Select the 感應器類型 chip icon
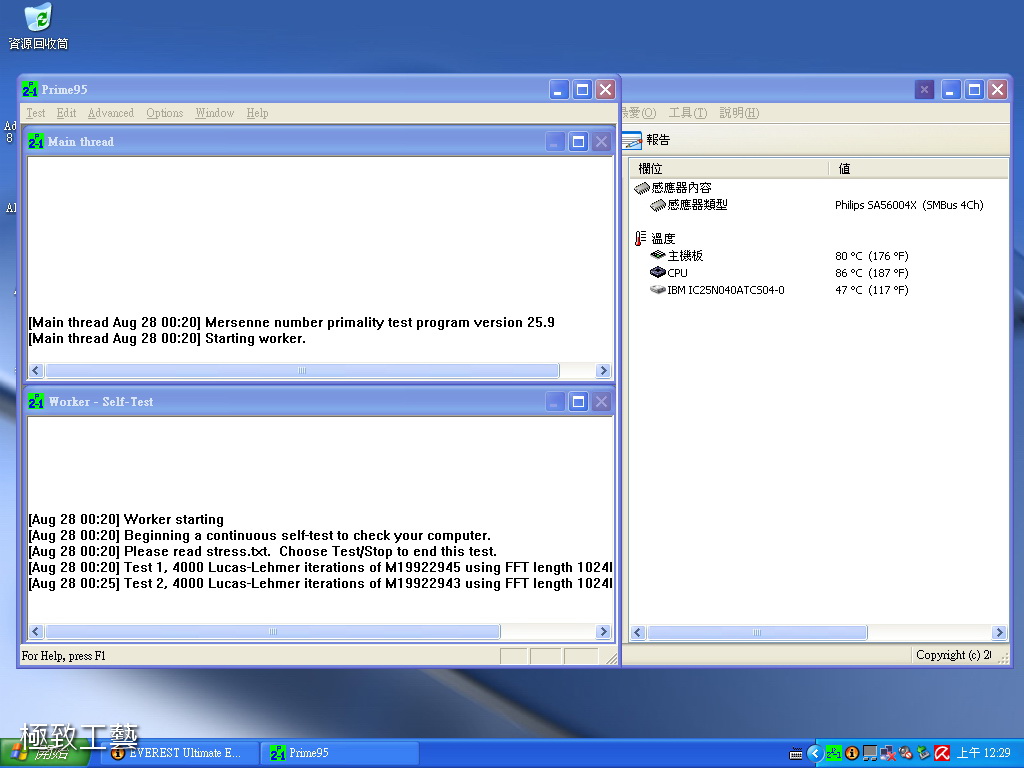The height and width of the screenshot is (768, 1024). 658,205
